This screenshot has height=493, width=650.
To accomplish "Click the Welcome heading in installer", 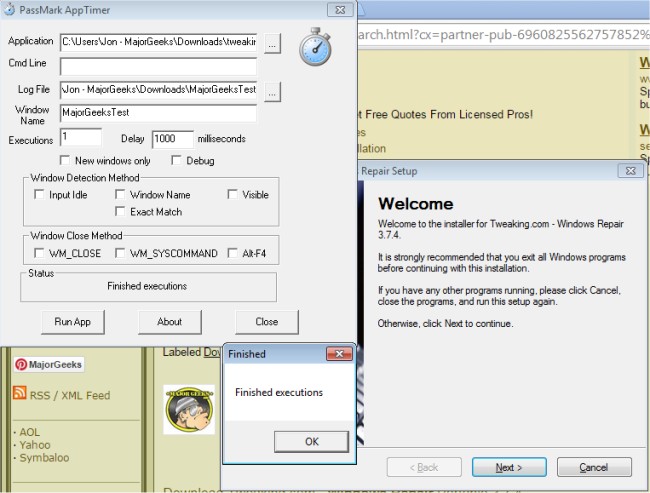I will coord(415,204).
